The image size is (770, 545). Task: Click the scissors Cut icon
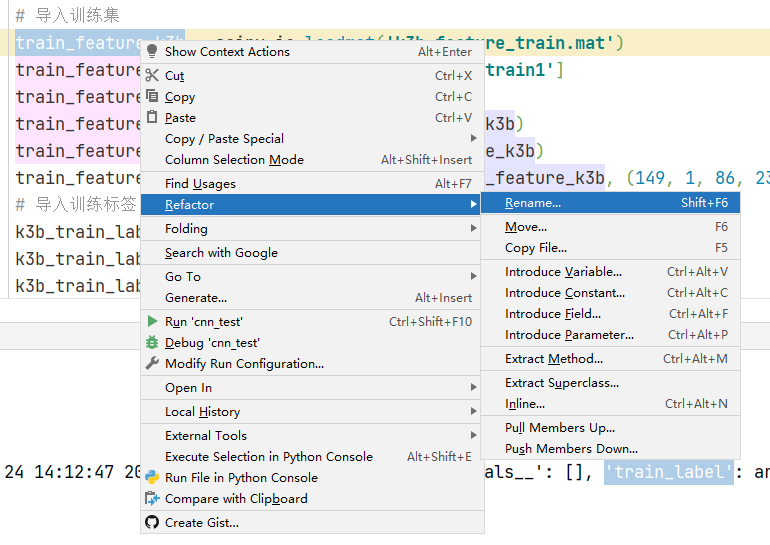[152, 75]
